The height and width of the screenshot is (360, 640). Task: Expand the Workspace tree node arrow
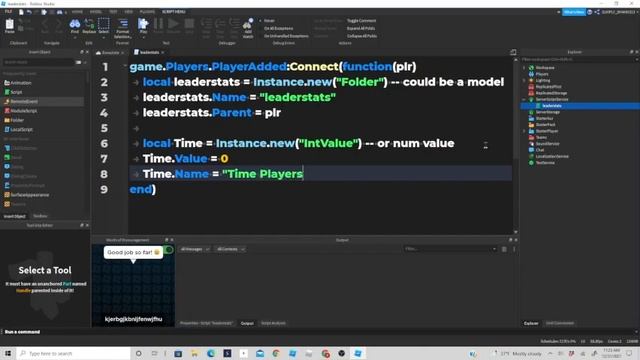tap(524, 68)
